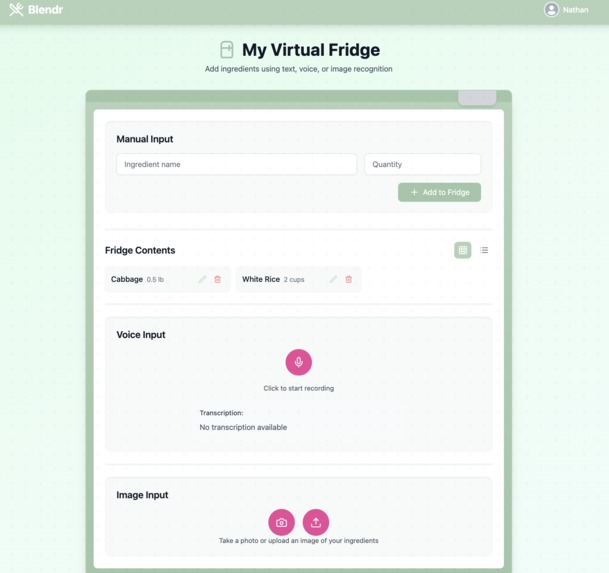Click the 'Voice Input' heading

141,335
